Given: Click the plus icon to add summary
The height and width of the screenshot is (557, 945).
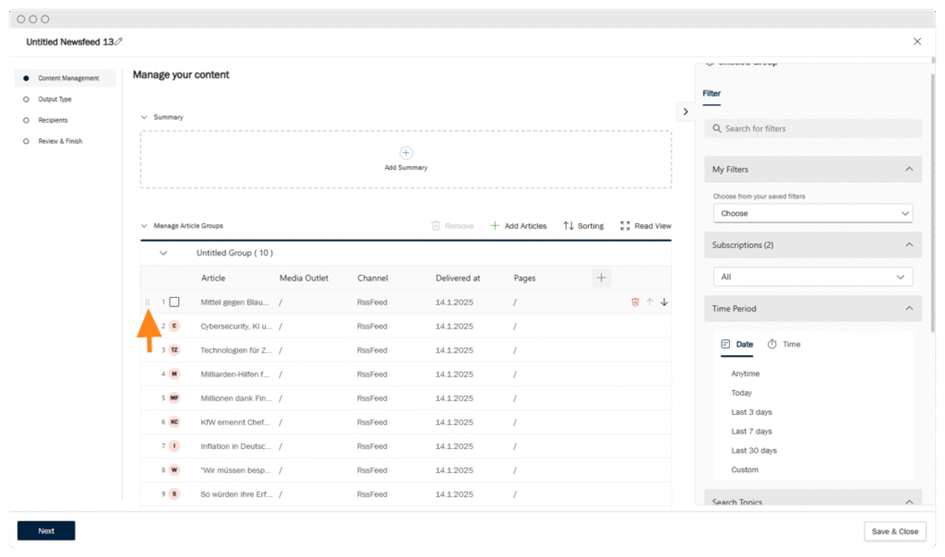Looking at the screenshot, I should (x=406, y=153).
